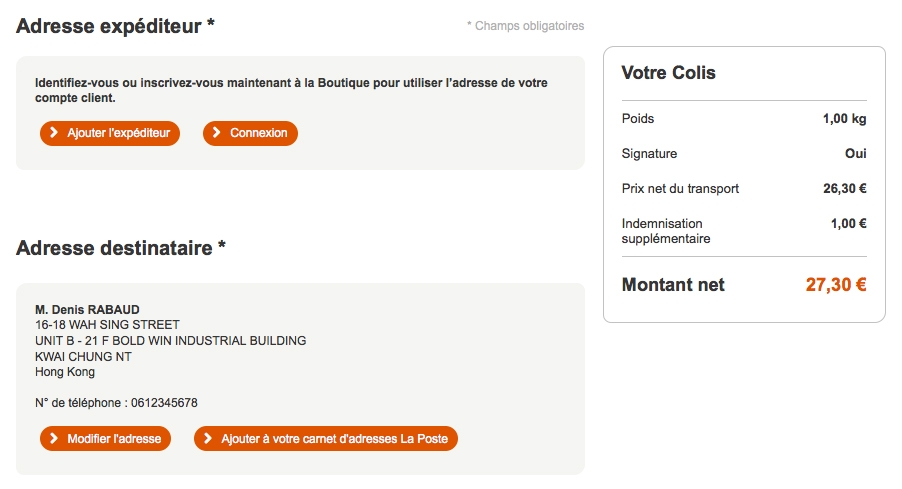
Task: Select the Adresse expéditeur heading
Action: (x=115, y=26)
